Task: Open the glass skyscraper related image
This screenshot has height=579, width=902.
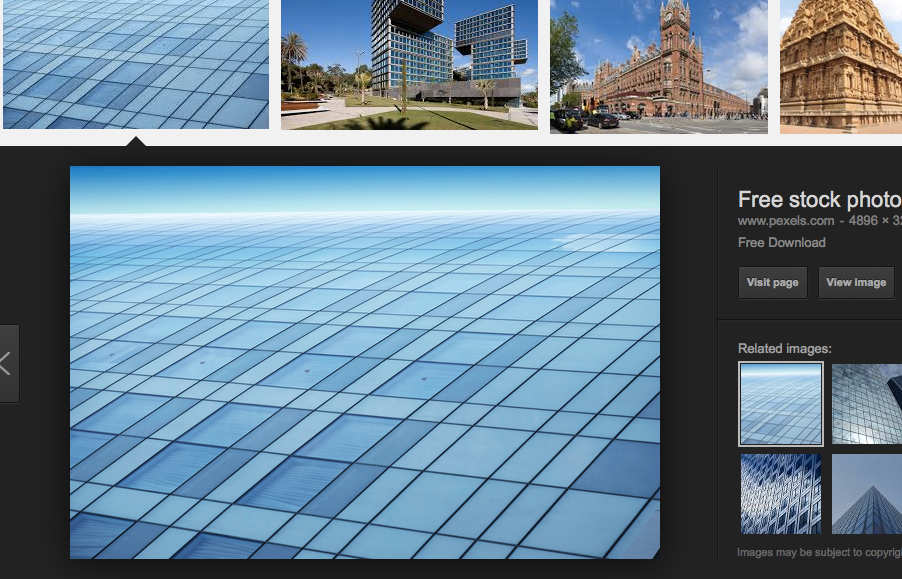Action: (x=866, y=403)
